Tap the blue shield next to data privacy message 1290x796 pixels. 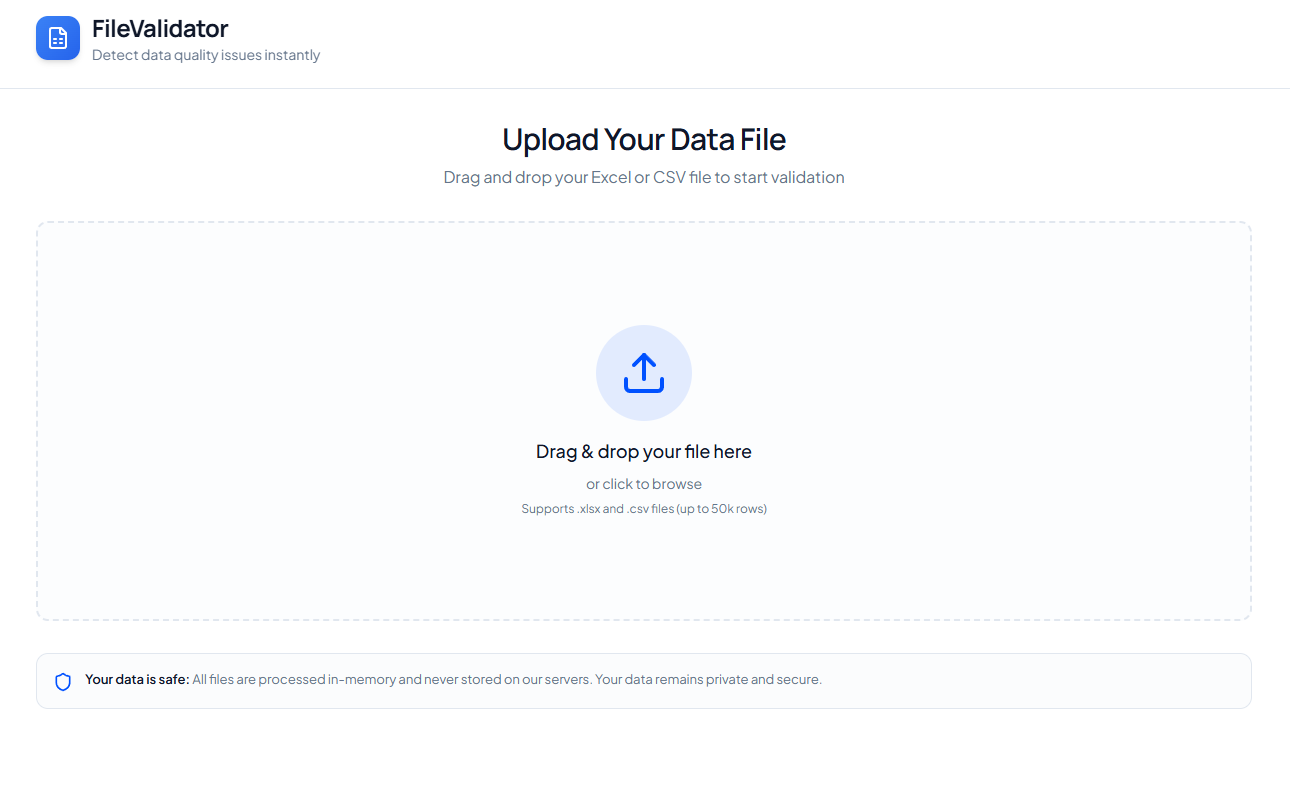coord(63,679)
